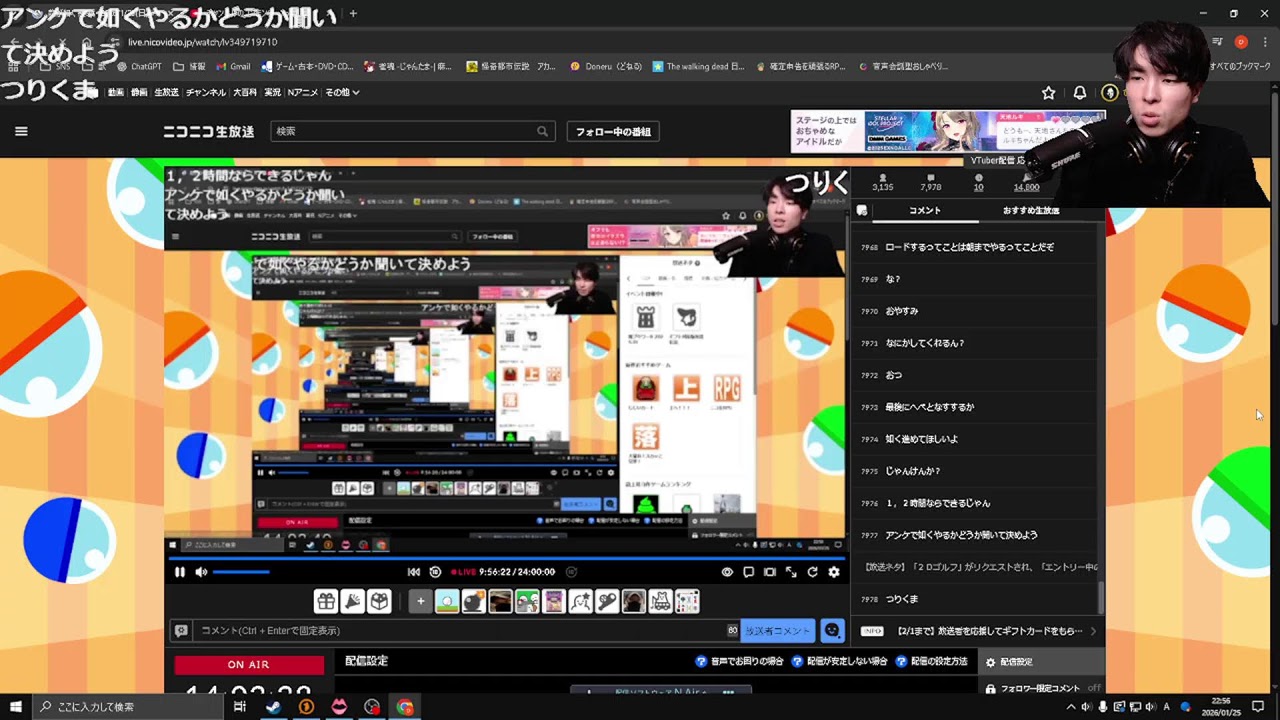1280x720 pixels.
Task: Rewind ten seconds in the player
Action: pyautogui.click(x=435, y=572)
